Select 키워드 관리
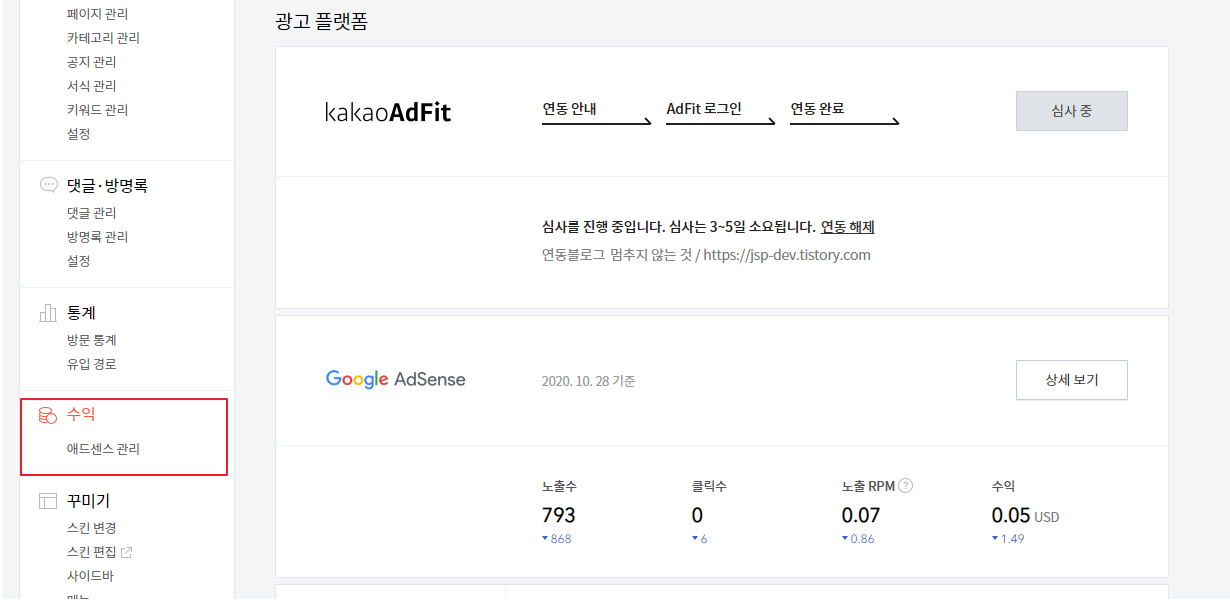Image resolution: width=1230 pixels, height=604 pixels. [97, 110]
